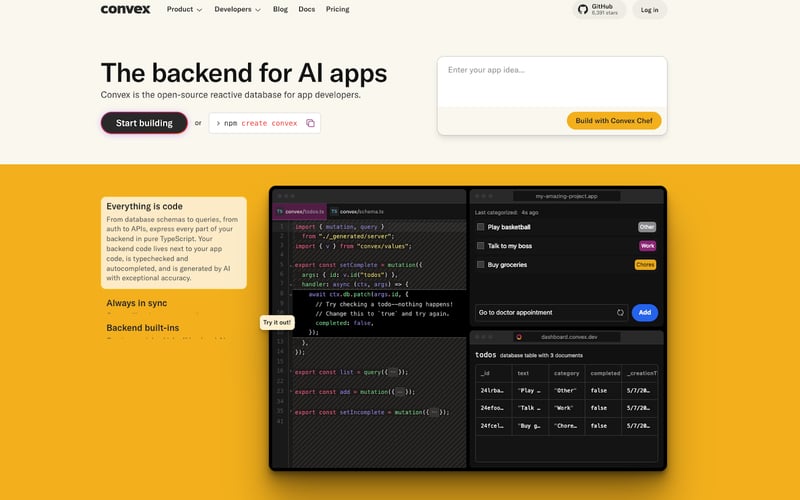
Task: Click the 24fcel id cell
Action: [493, 426]
